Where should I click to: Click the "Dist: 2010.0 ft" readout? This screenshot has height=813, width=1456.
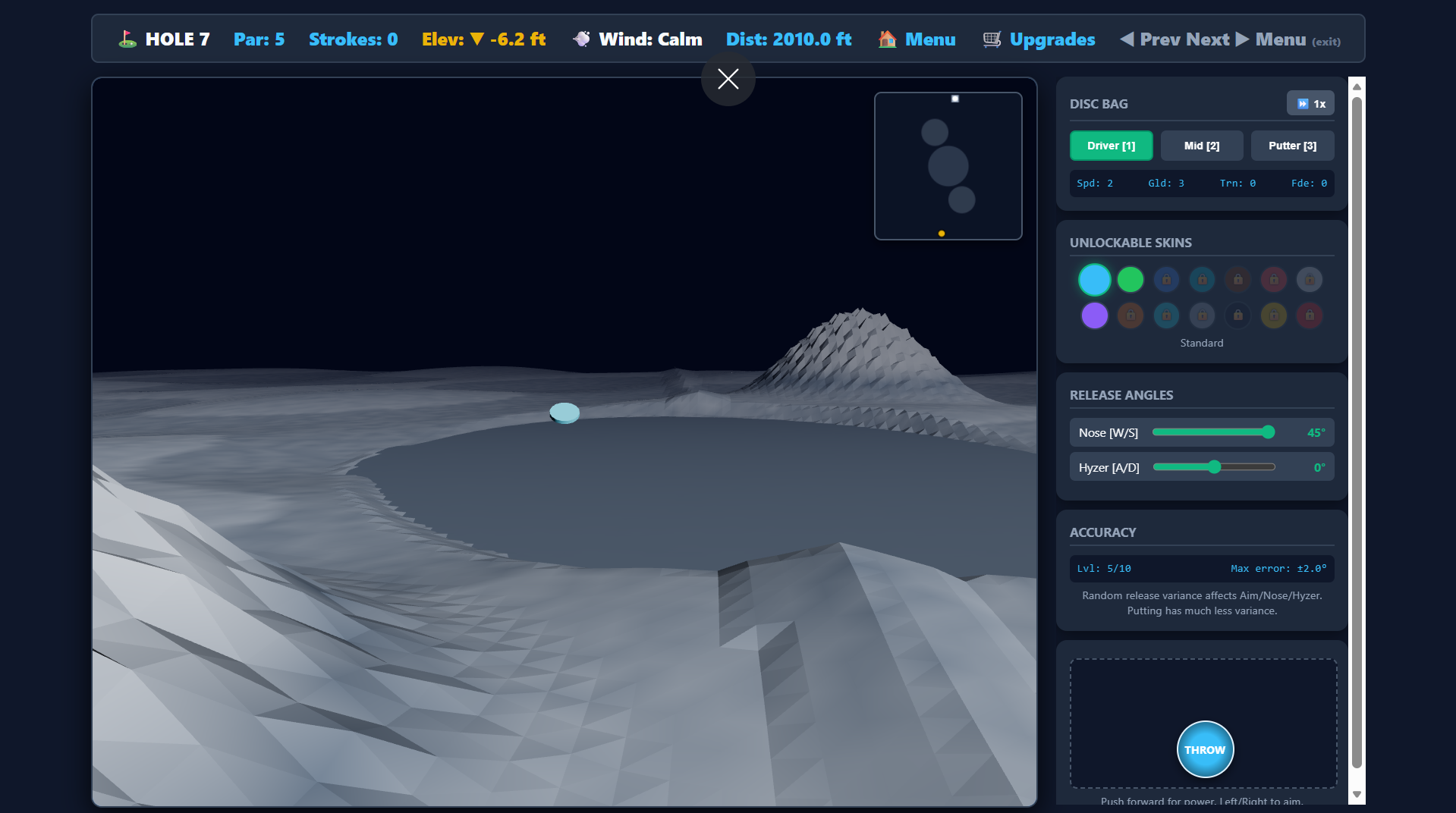pos(788,39)
